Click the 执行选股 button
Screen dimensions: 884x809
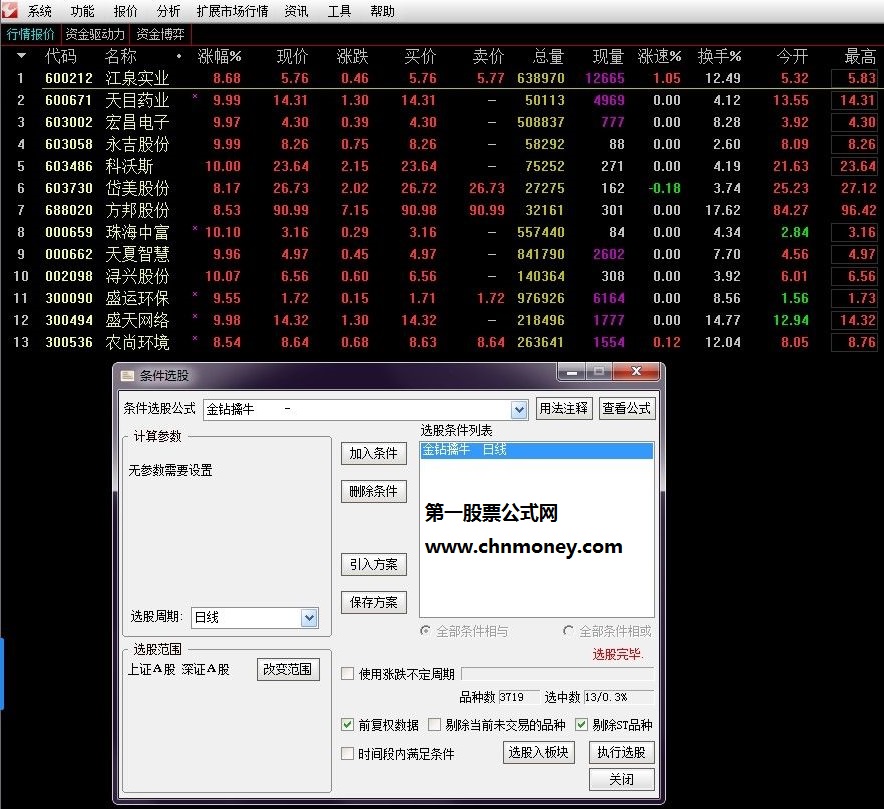click(x=622, y=753)
